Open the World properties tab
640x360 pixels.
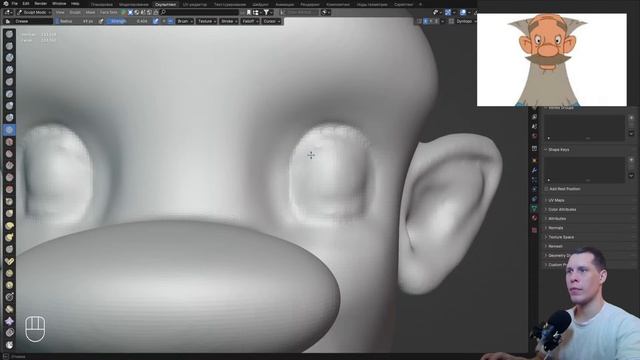coord(534,136)
